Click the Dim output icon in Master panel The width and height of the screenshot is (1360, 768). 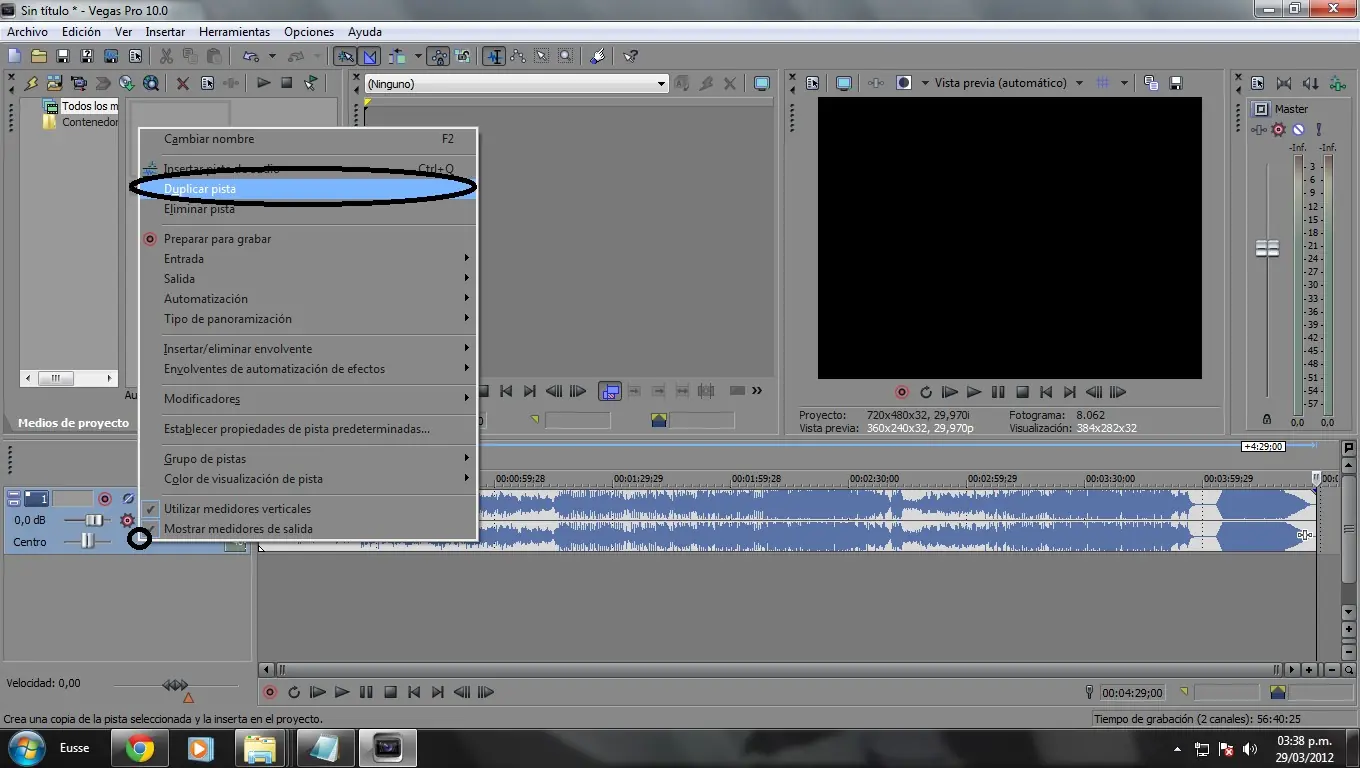click(1310, 83)
